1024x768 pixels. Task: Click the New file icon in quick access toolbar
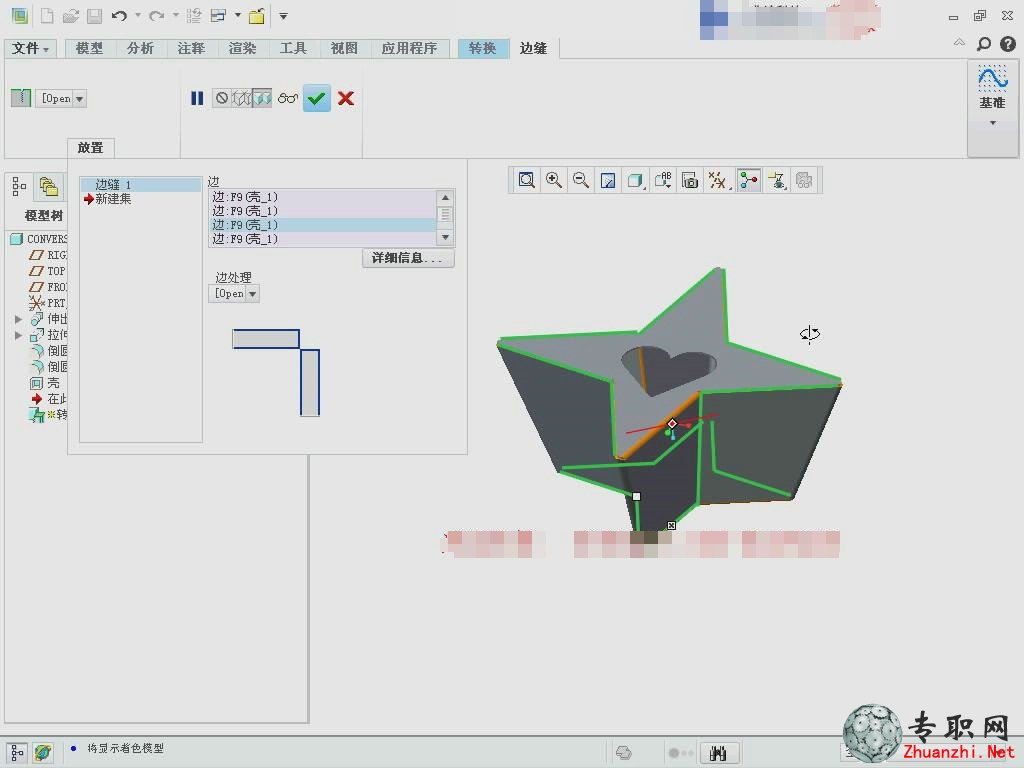47,16
